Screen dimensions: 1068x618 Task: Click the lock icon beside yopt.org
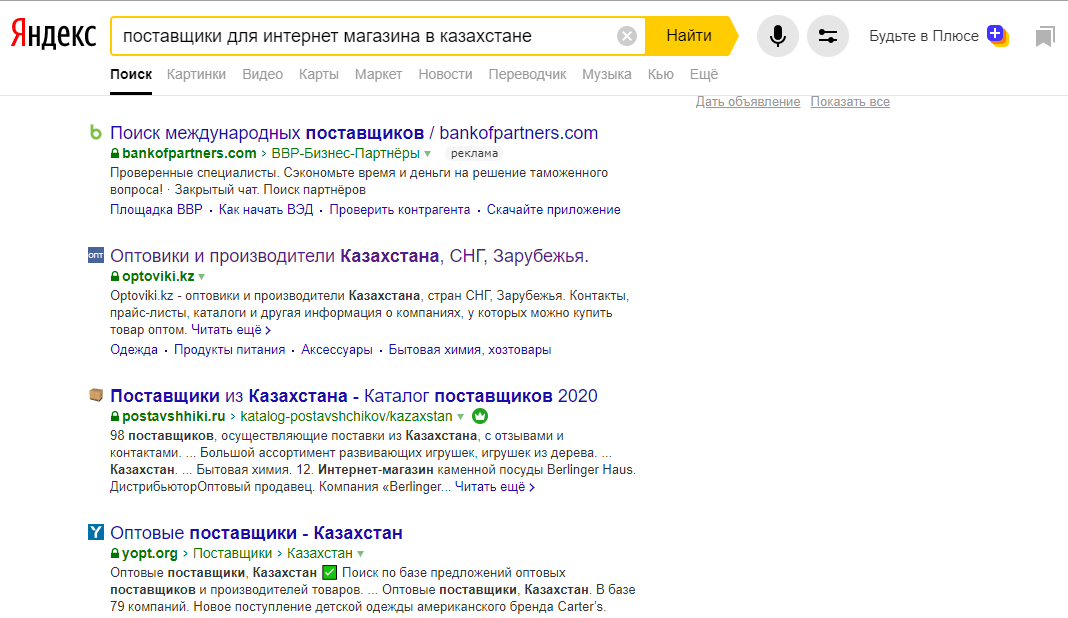114,553
